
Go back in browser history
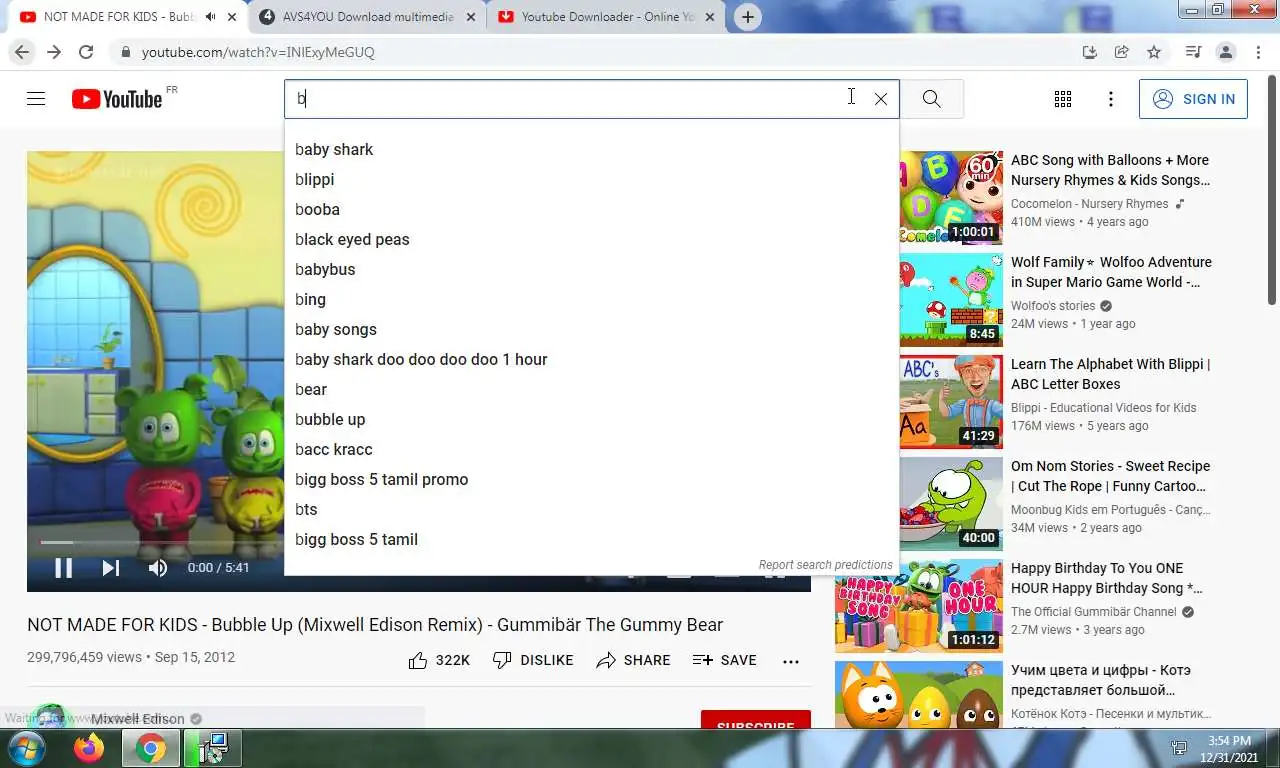22,52
